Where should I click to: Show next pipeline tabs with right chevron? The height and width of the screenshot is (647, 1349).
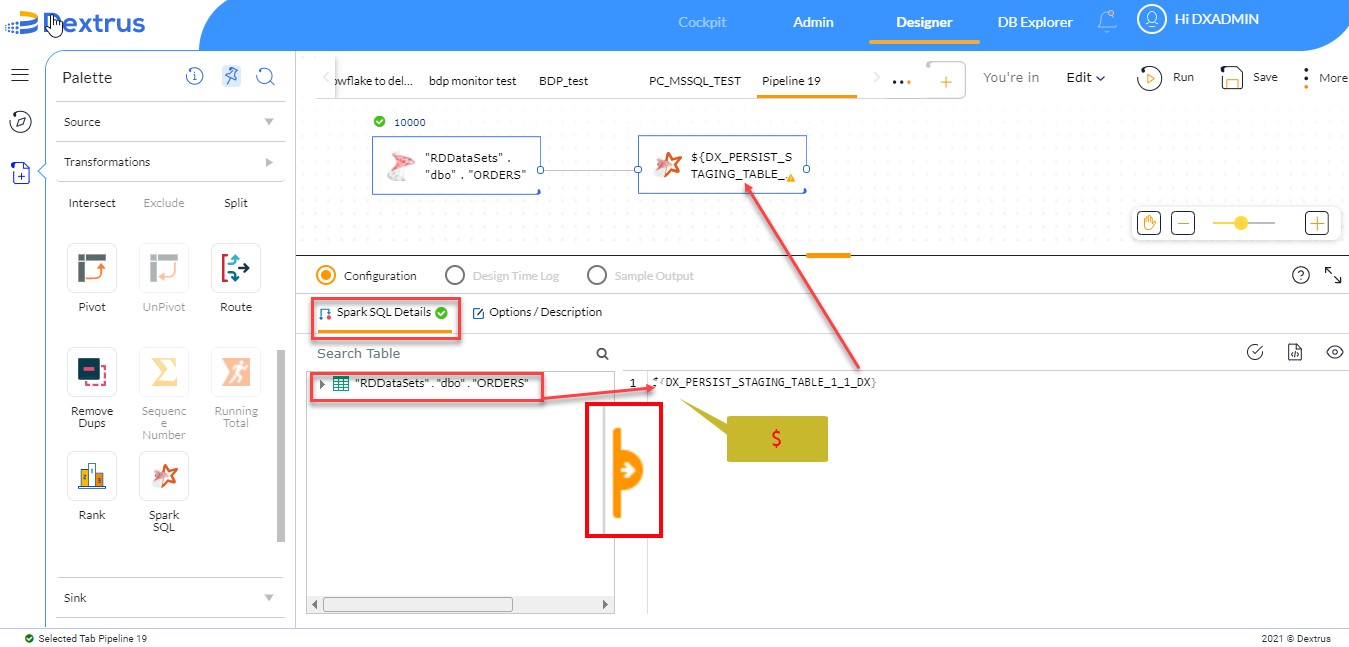click(877, 78)
